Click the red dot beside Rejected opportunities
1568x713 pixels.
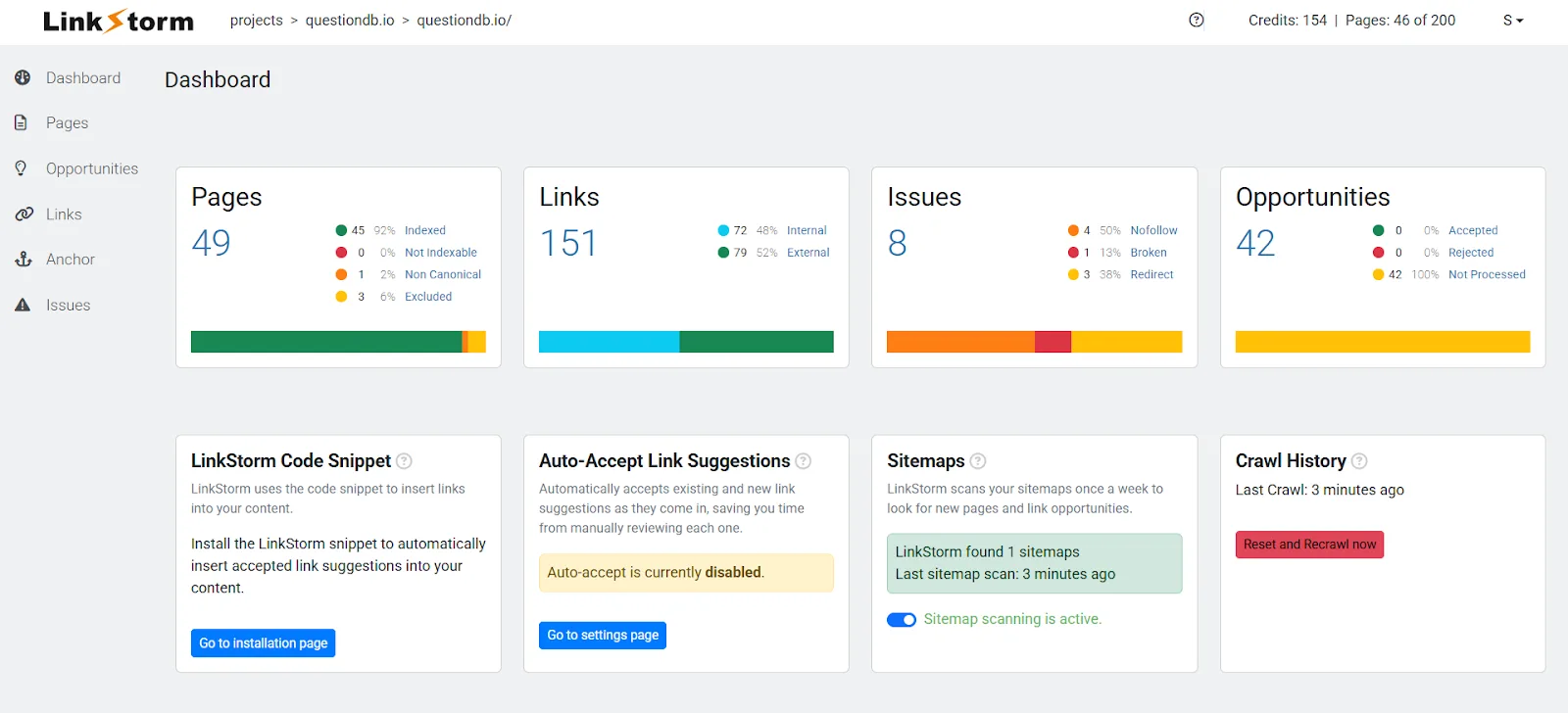click(1378, 253)
